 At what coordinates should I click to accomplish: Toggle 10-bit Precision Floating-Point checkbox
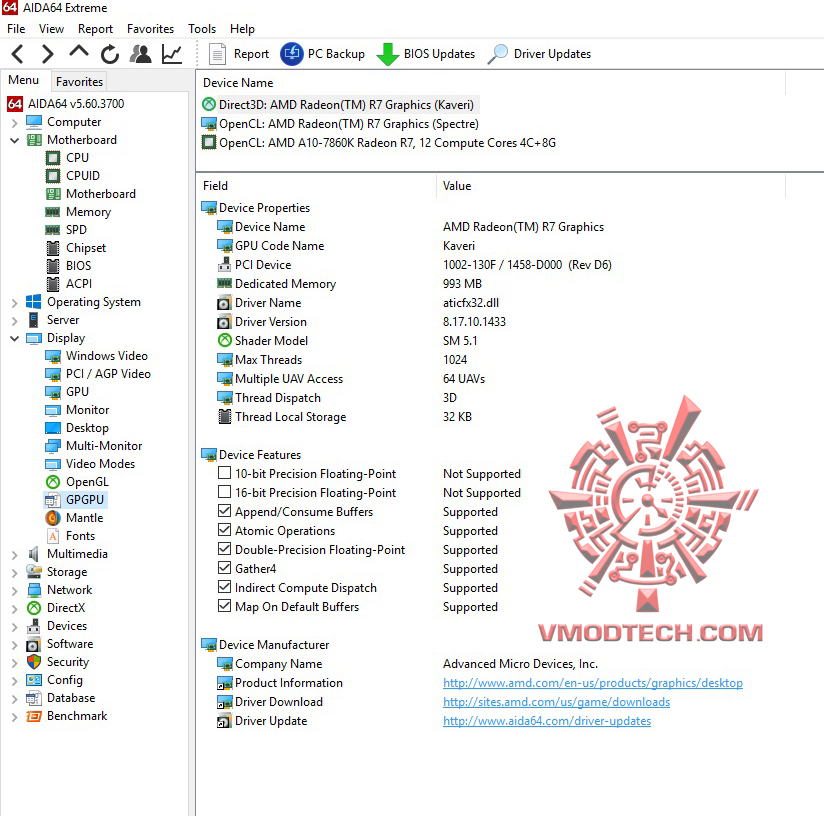click(x=224, y=473)
